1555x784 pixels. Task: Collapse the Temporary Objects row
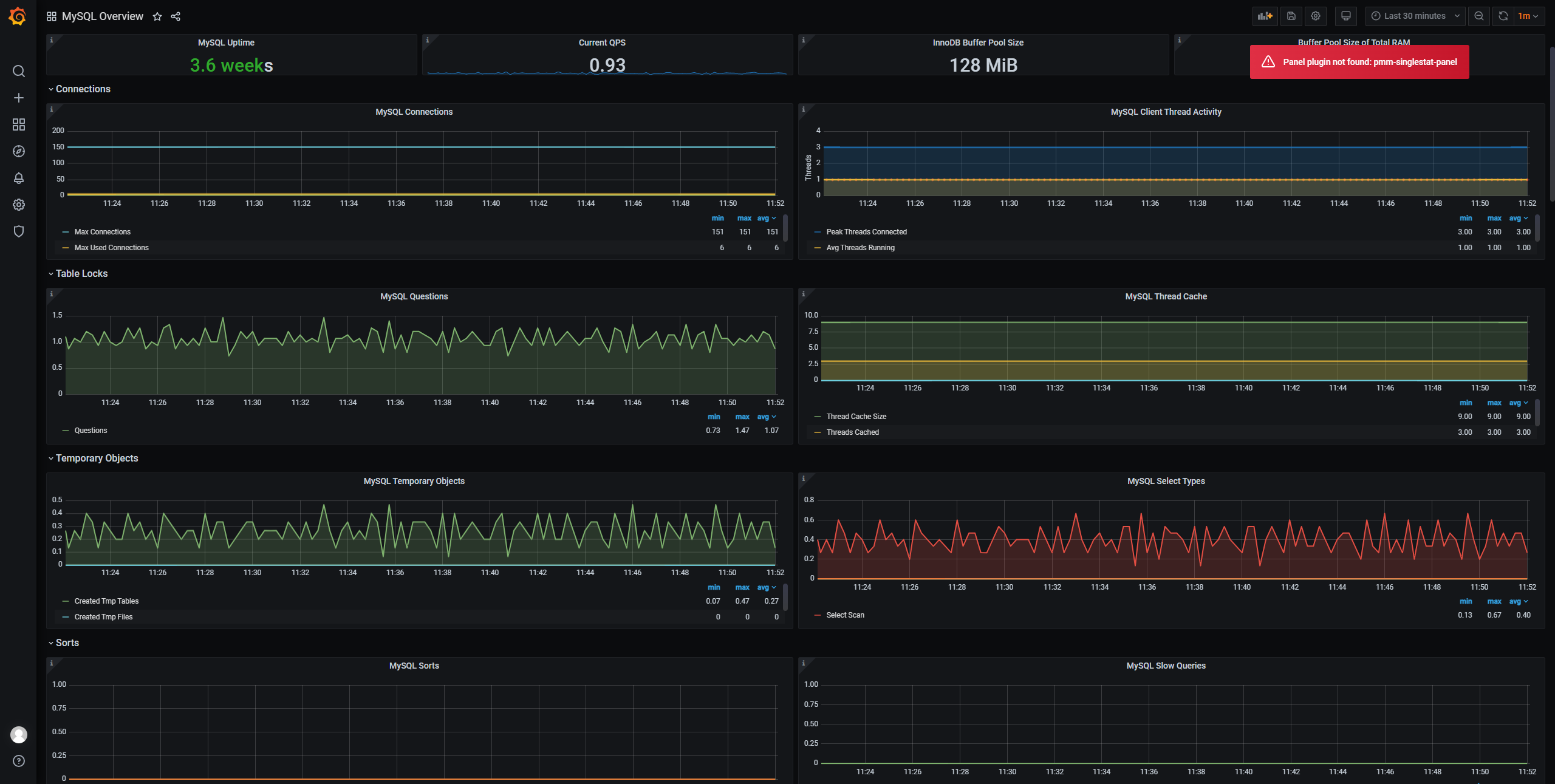click(x=97, y=458)
